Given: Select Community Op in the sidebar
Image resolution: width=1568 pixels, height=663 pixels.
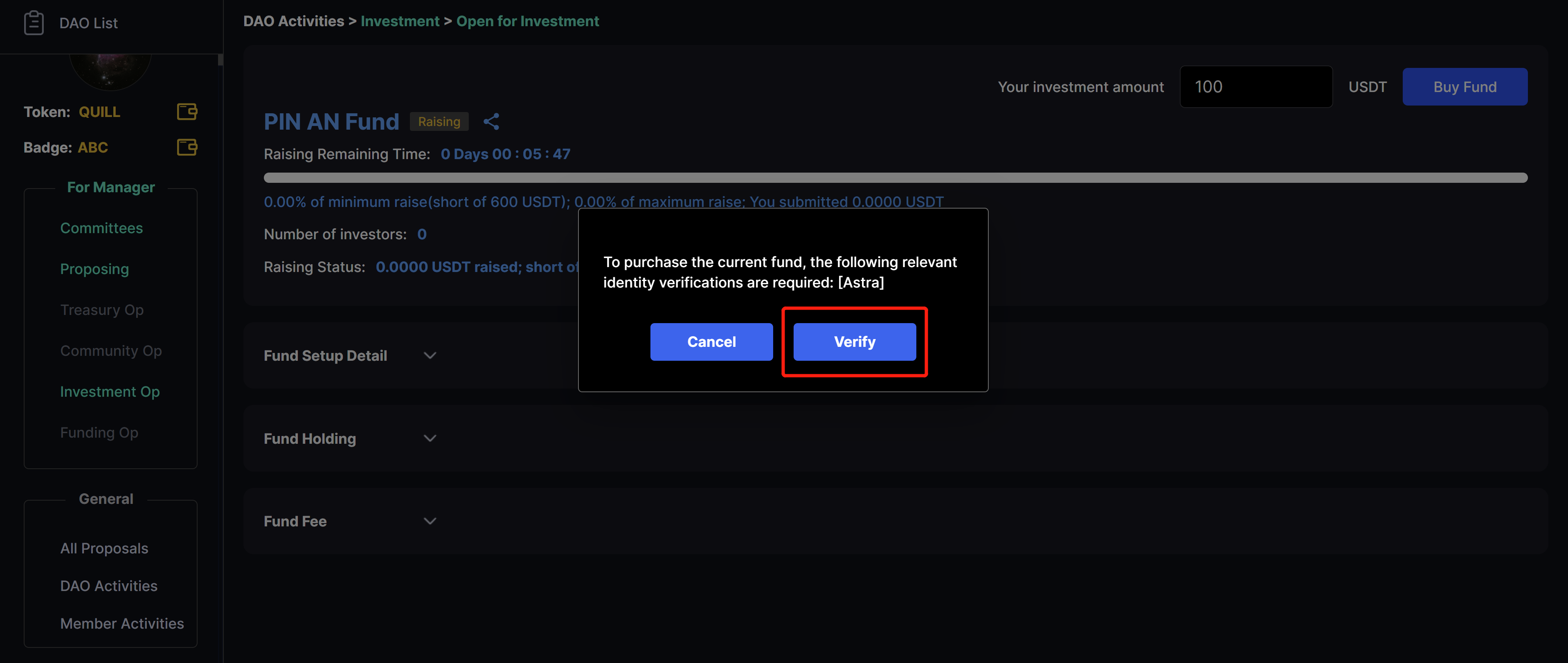Looking at the screenshot, I should pyautogui.click(x=111, y=351).
